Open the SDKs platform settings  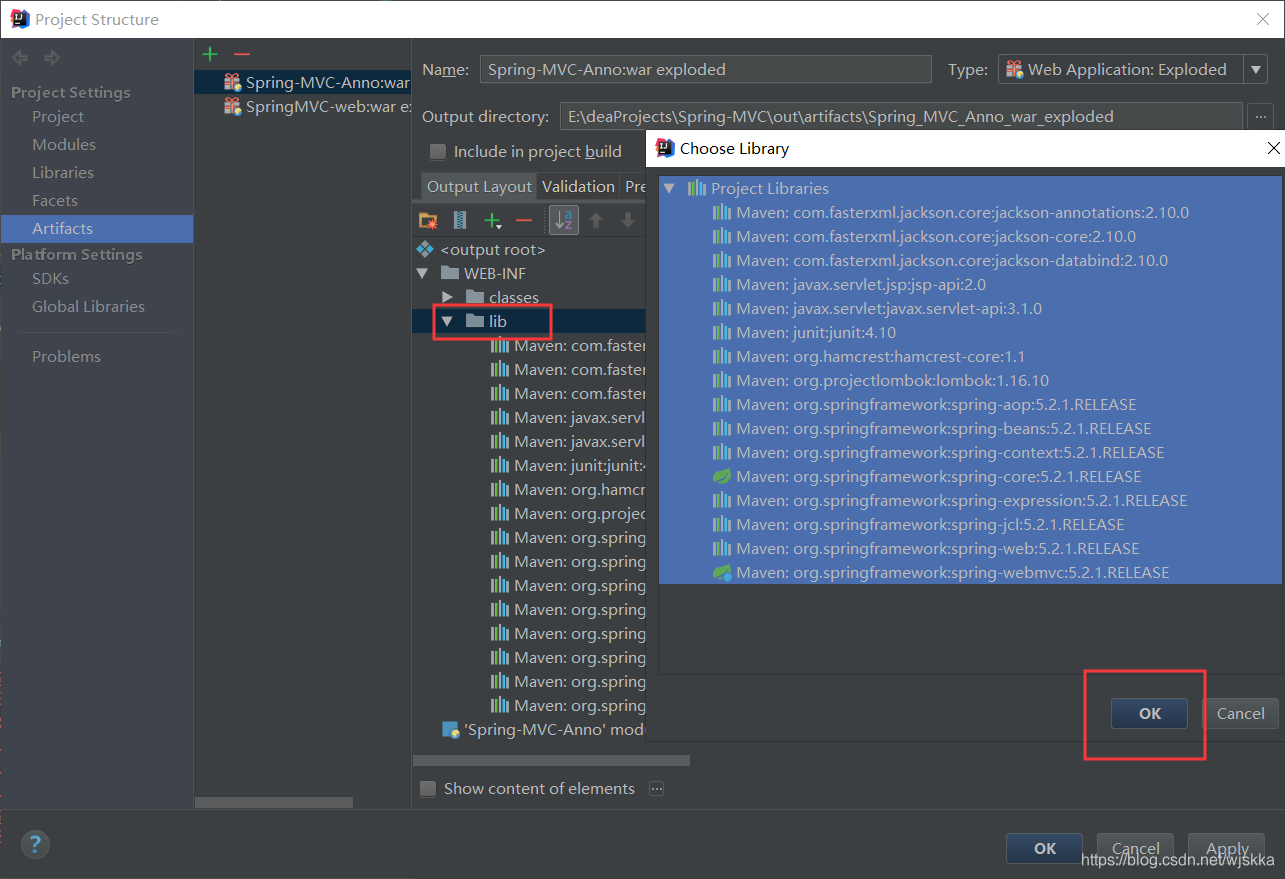(50, 279)
